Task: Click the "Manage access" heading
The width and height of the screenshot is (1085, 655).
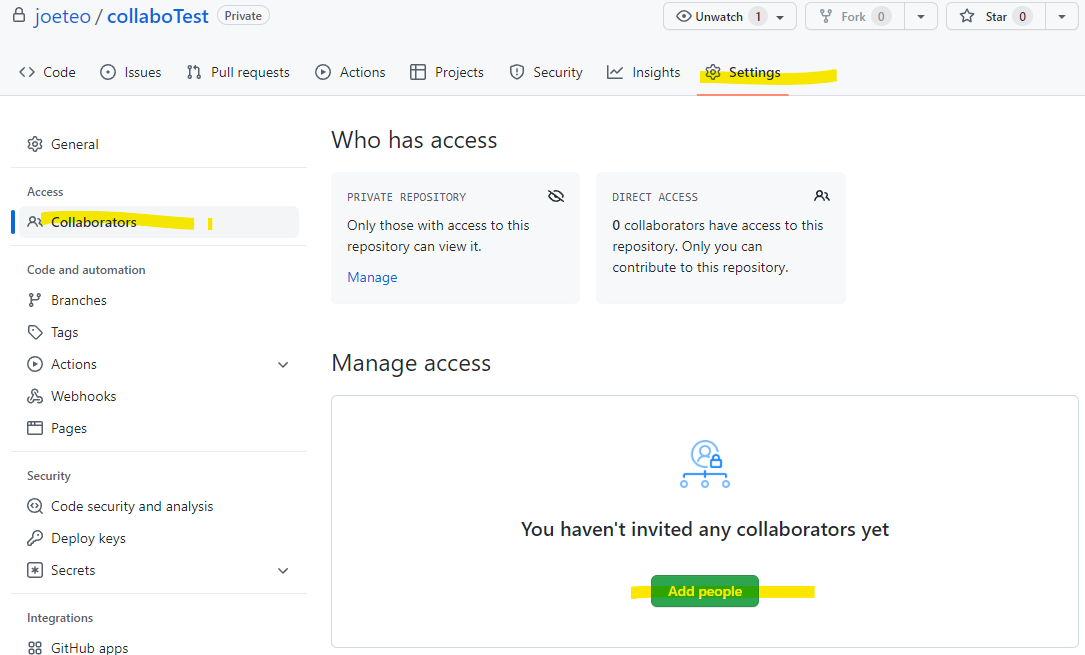Action: (411, 363)
